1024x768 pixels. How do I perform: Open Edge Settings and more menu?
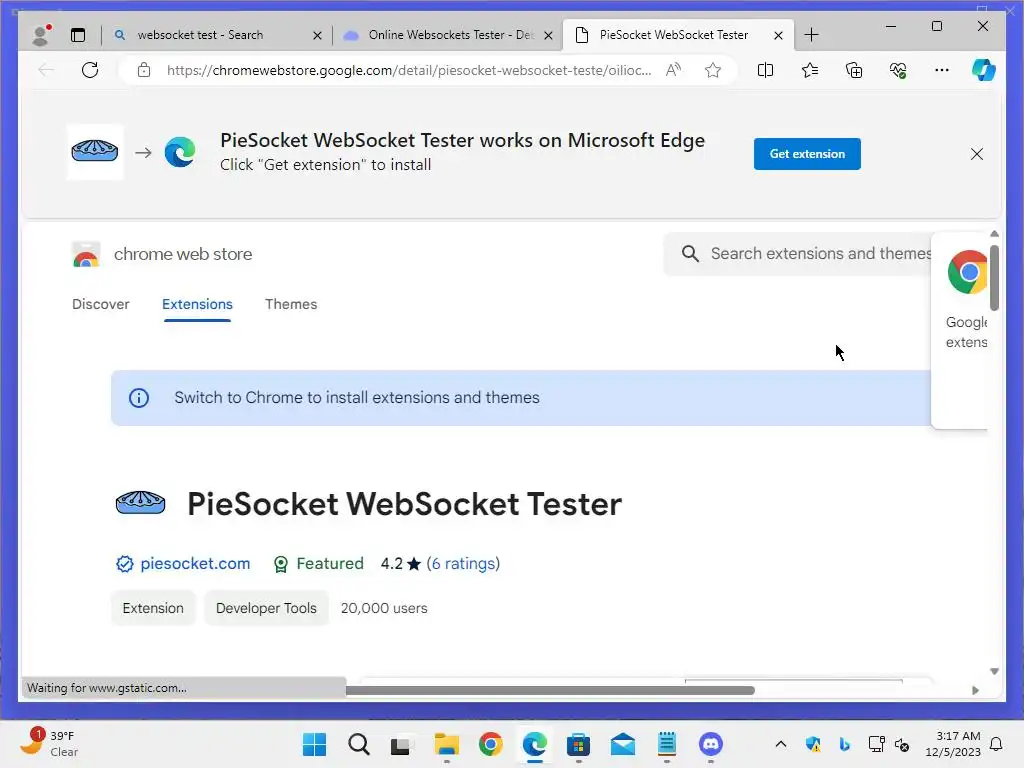(942, 70)
